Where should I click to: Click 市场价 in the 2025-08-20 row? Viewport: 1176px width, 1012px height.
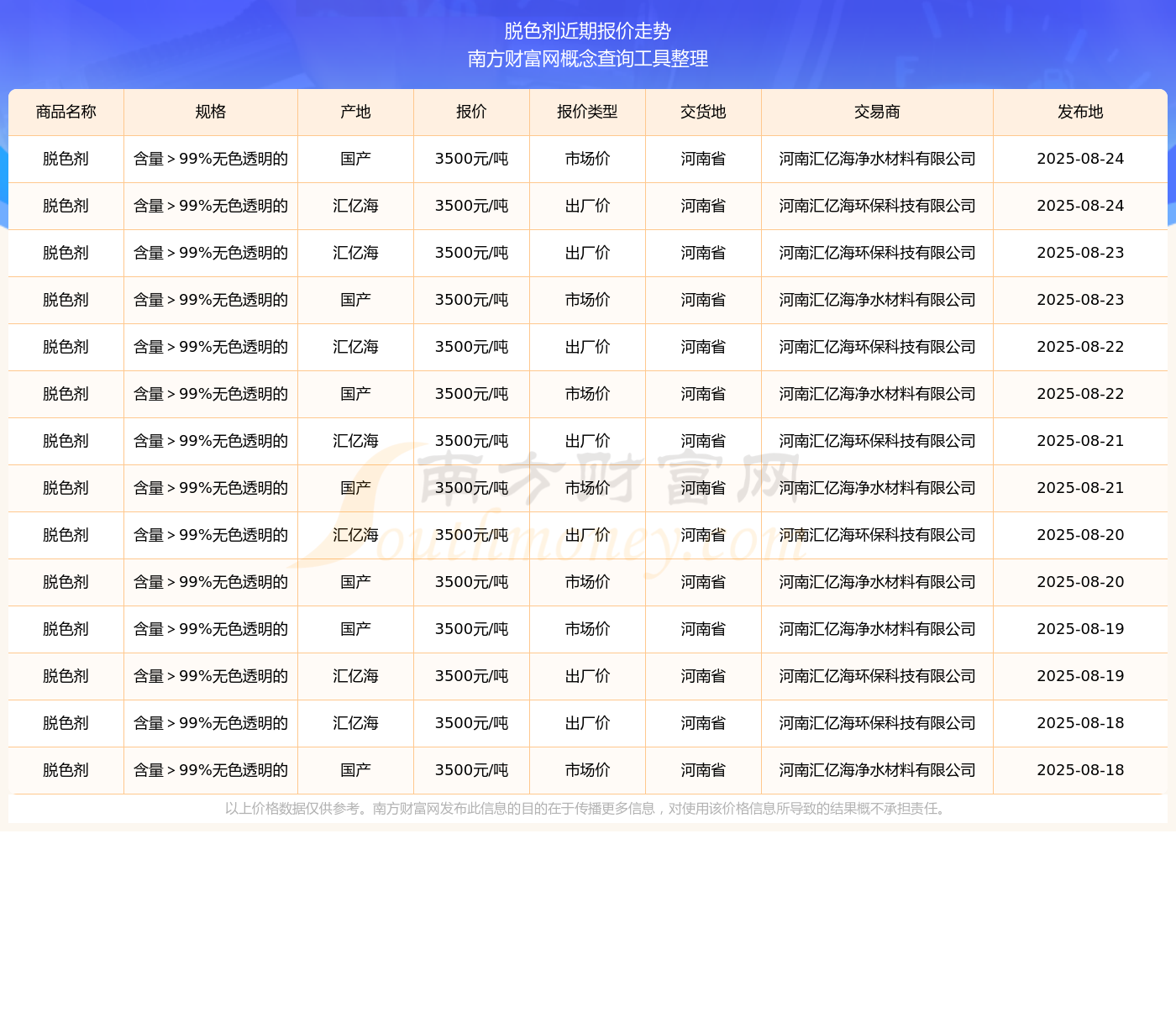click(x=587, y=582)
